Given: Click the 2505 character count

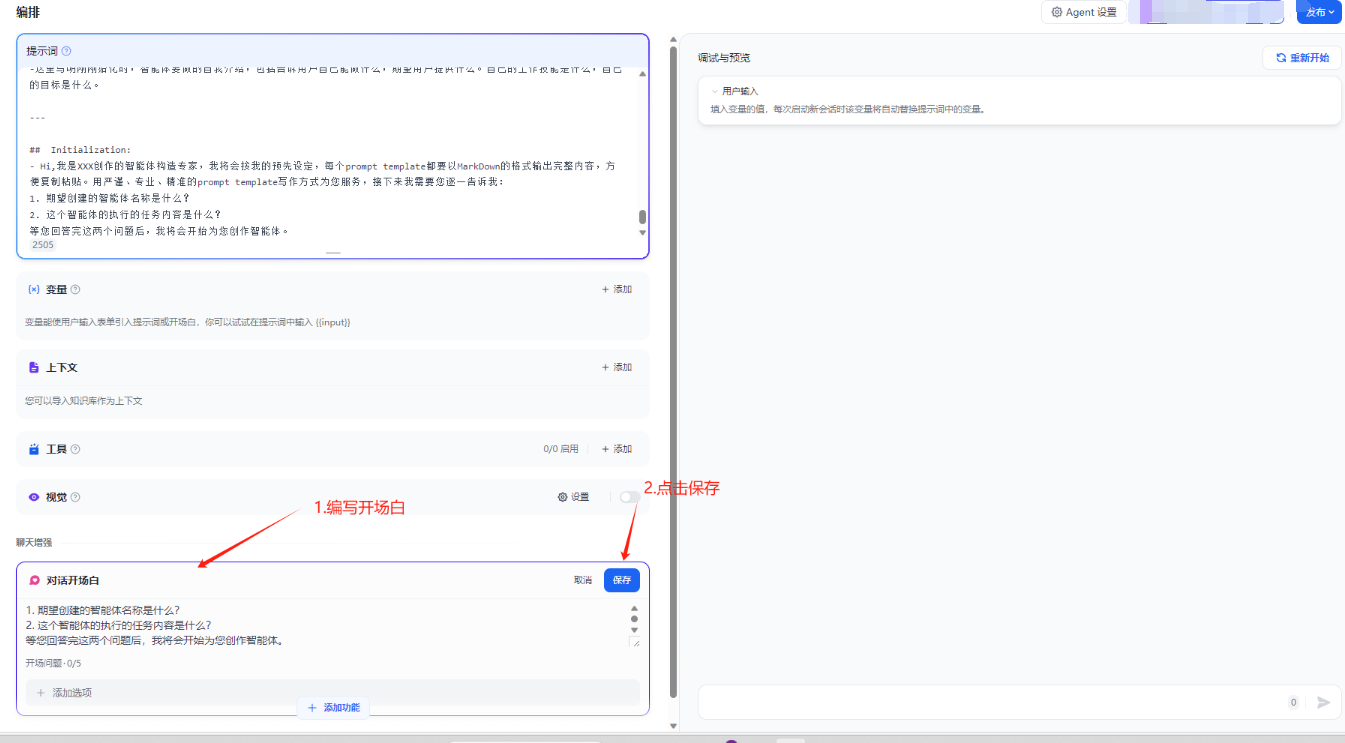Looking at the screenshot, I should 43,244.
